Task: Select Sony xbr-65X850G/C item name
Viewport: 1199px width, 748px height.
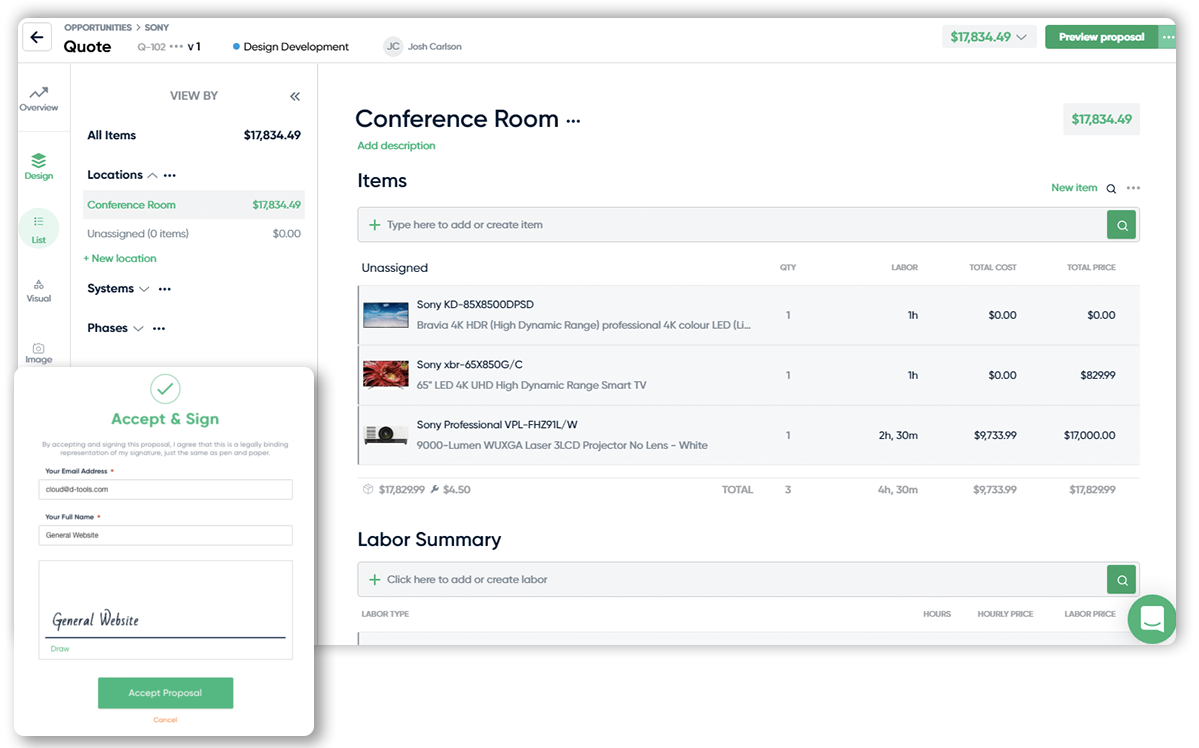Action: pos(470,365)
